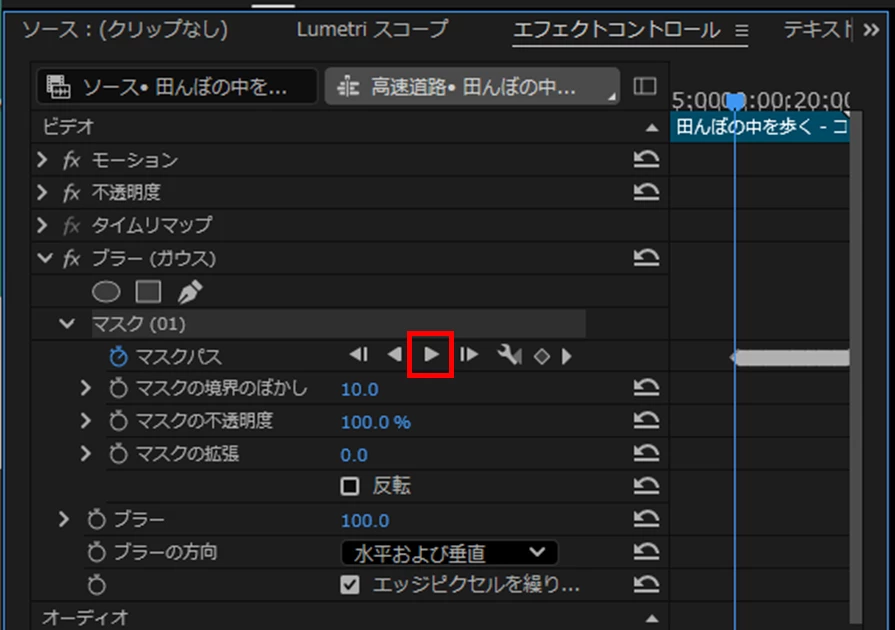This screenshot has width=895, height=630.
Task: Open ブラーの方向 dropdown 水平および垂直
Action: [449, 552]
